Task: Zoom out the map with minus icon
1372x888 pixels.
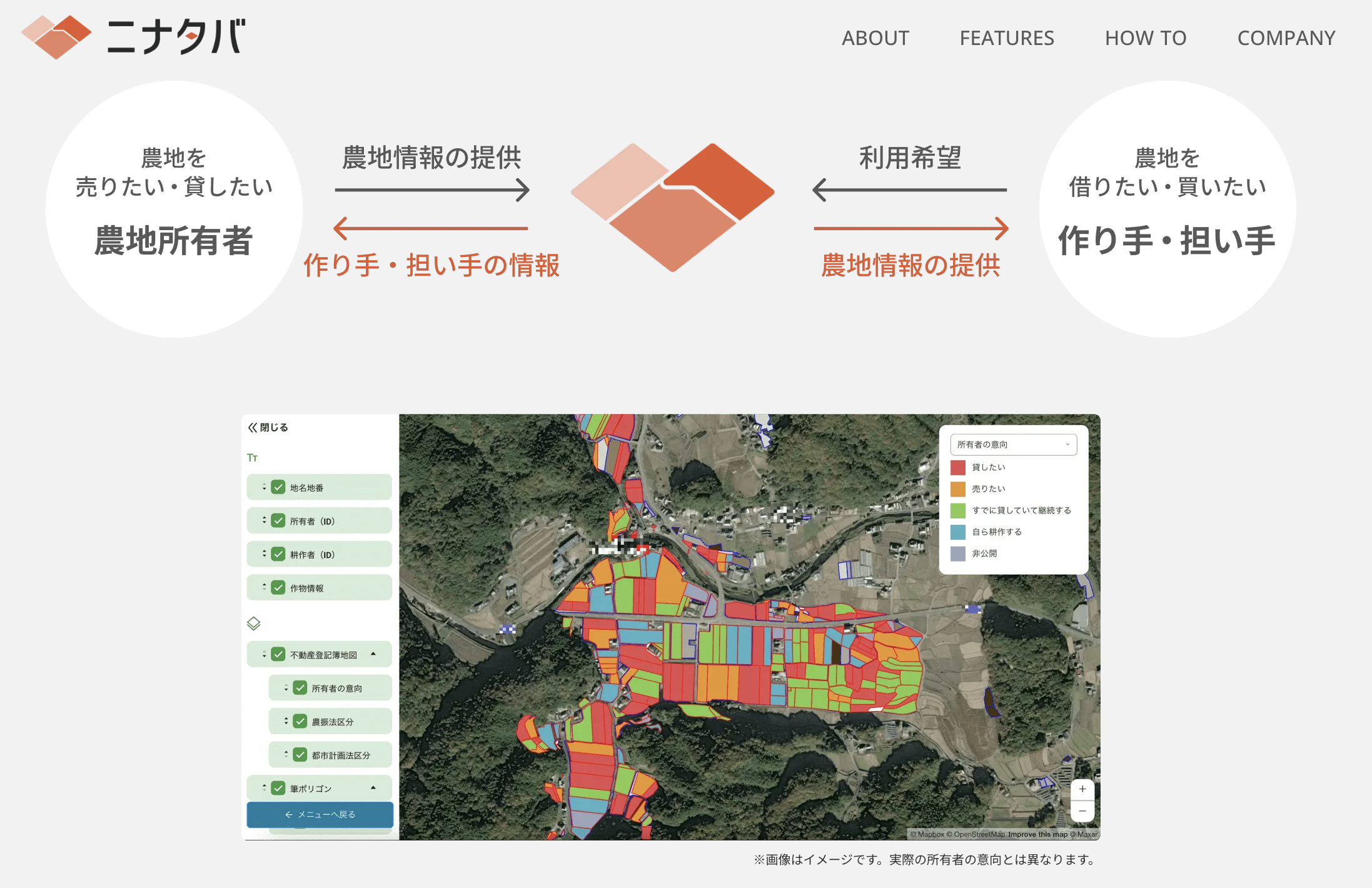Action: click(x=1082, y=811)
